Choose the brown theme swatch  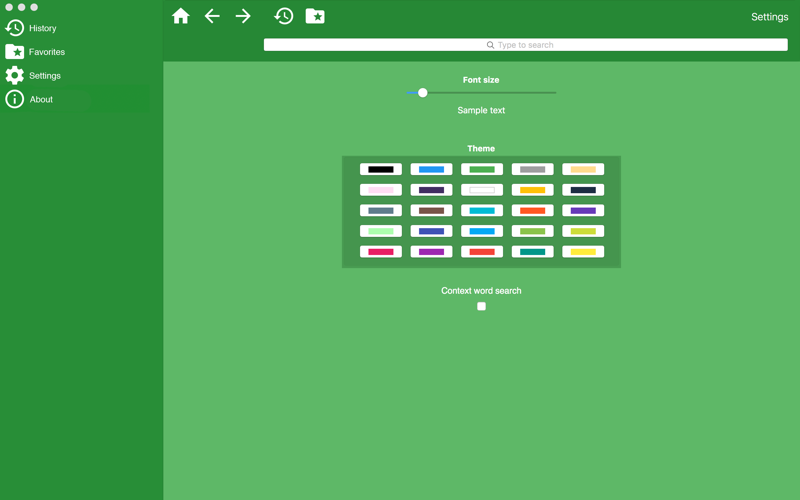coord(431,210)
